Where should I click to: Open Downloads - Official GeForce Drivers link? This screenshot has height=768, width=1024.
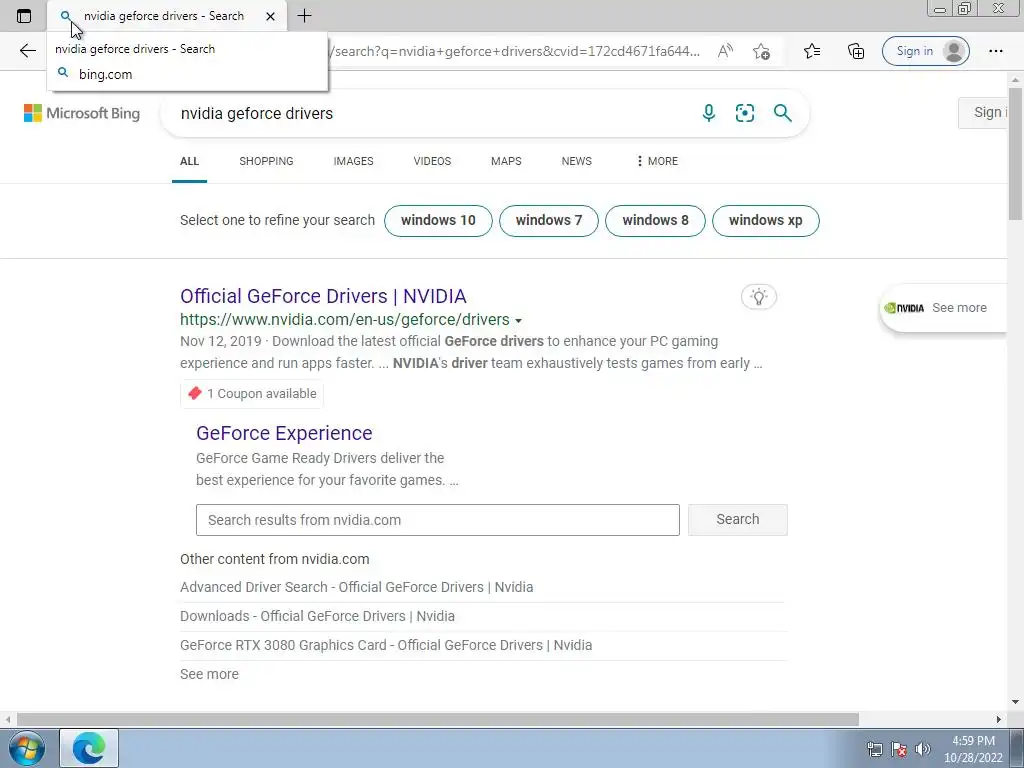click(317, 616)
